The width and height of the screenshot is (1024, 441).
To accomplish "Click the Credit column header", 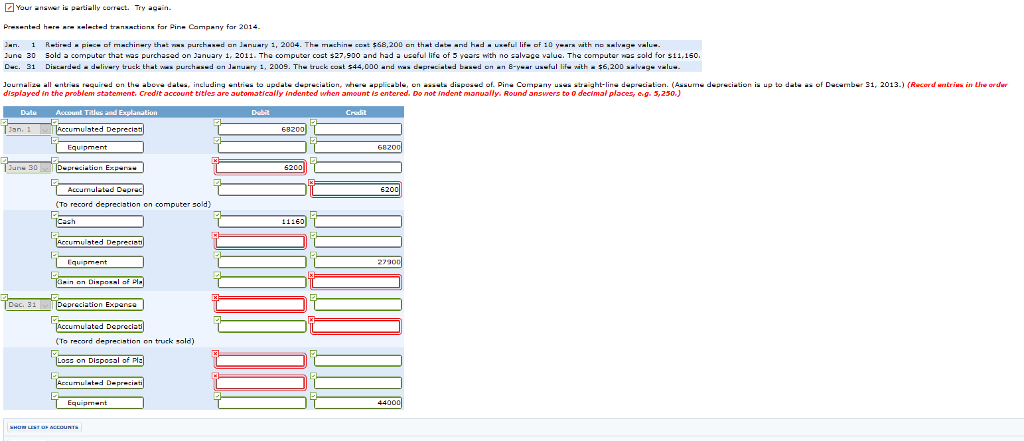I will coord(356,112).
